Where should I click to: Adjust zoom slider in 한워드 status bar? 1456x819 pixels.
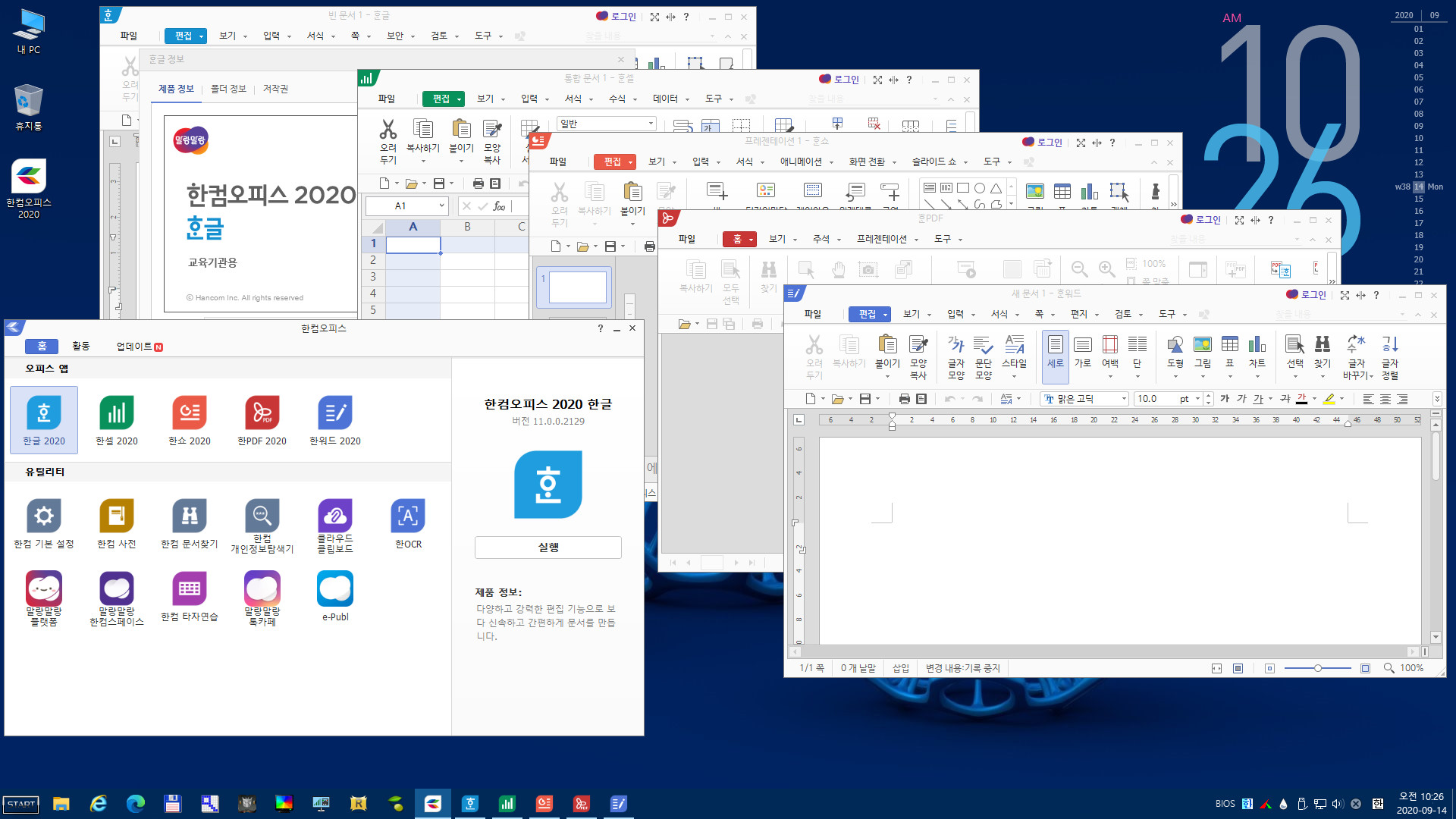click(1318, 668)
